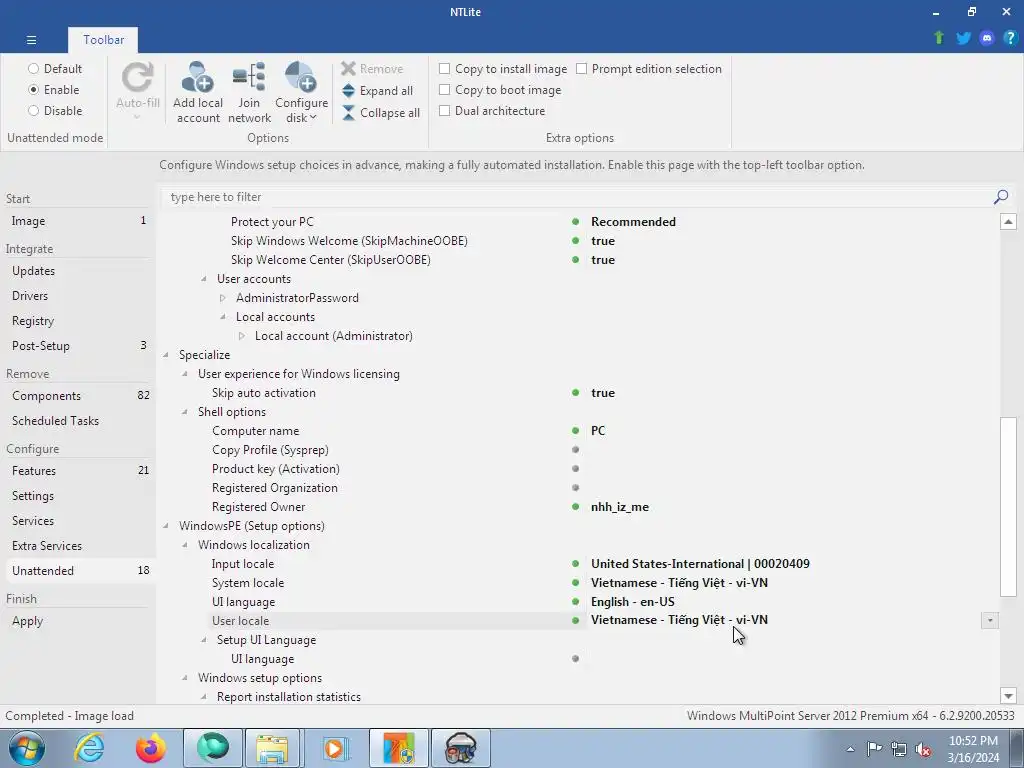Screen dimensions: 1024x768
Task: Select Product key (Activation) row
Action: (x=578, y=468)
